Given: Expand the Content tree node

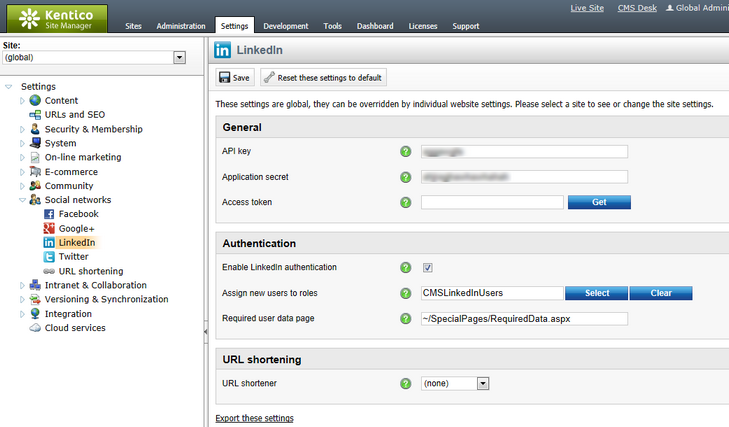Looking at the screenshot, I should [22, 100].
